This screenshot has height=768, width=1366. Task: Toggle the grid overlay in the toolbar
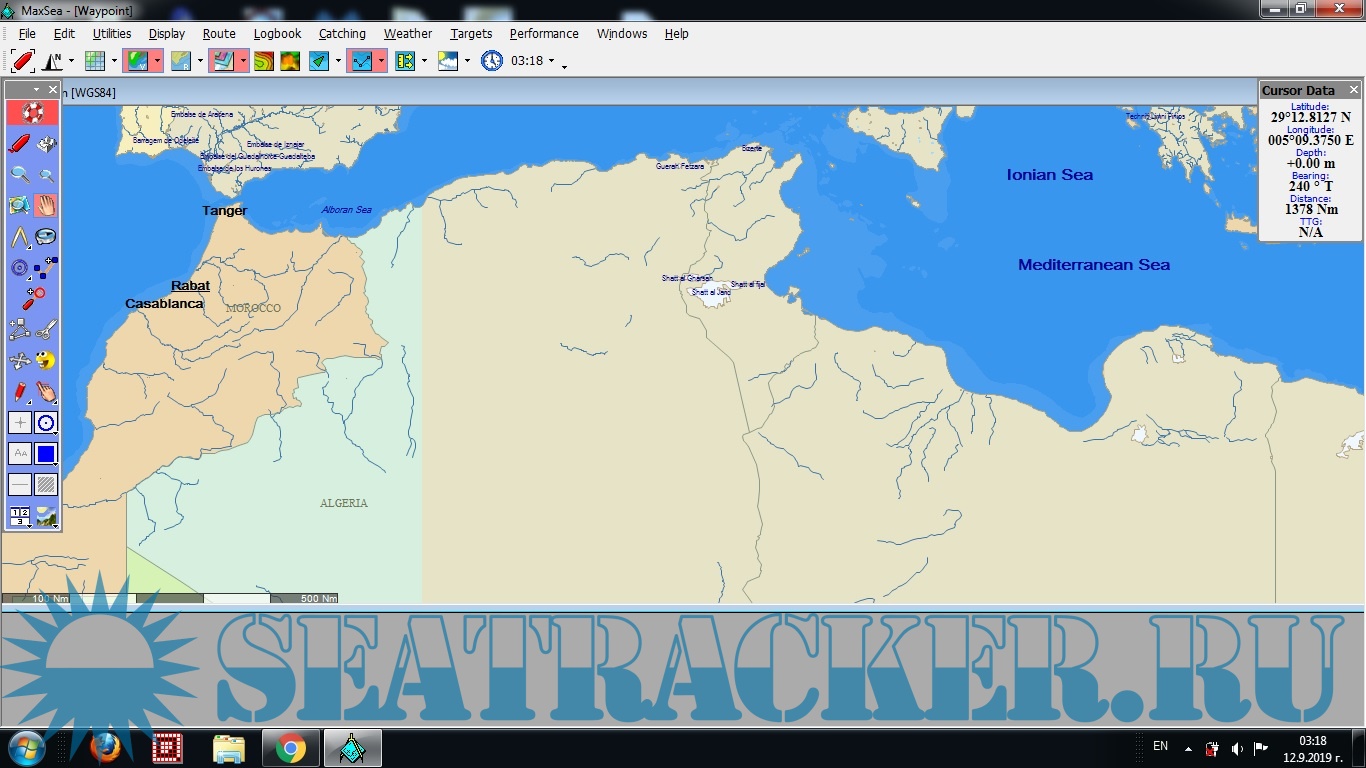tap(95, 61)
